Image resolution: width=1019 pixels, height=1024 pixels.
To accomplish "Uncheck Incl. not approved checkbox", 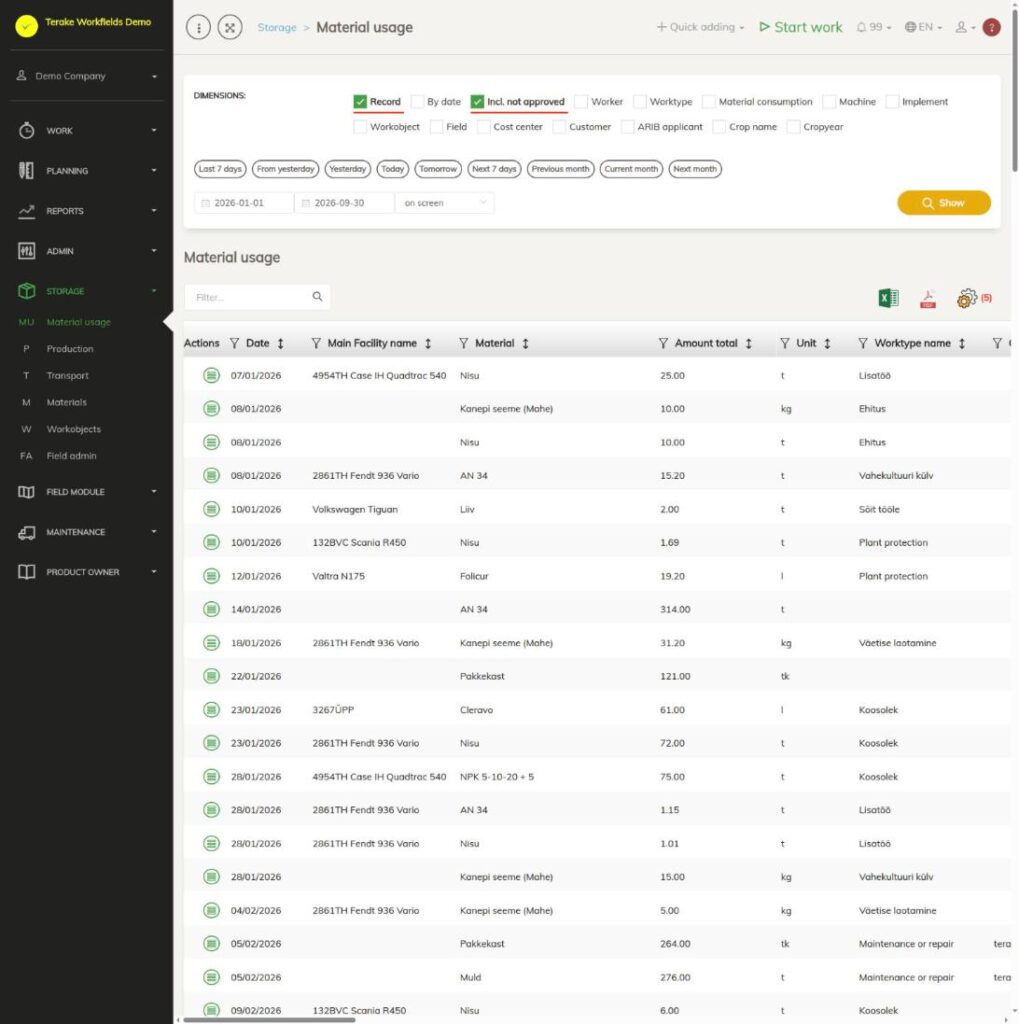I will (477, 102).
